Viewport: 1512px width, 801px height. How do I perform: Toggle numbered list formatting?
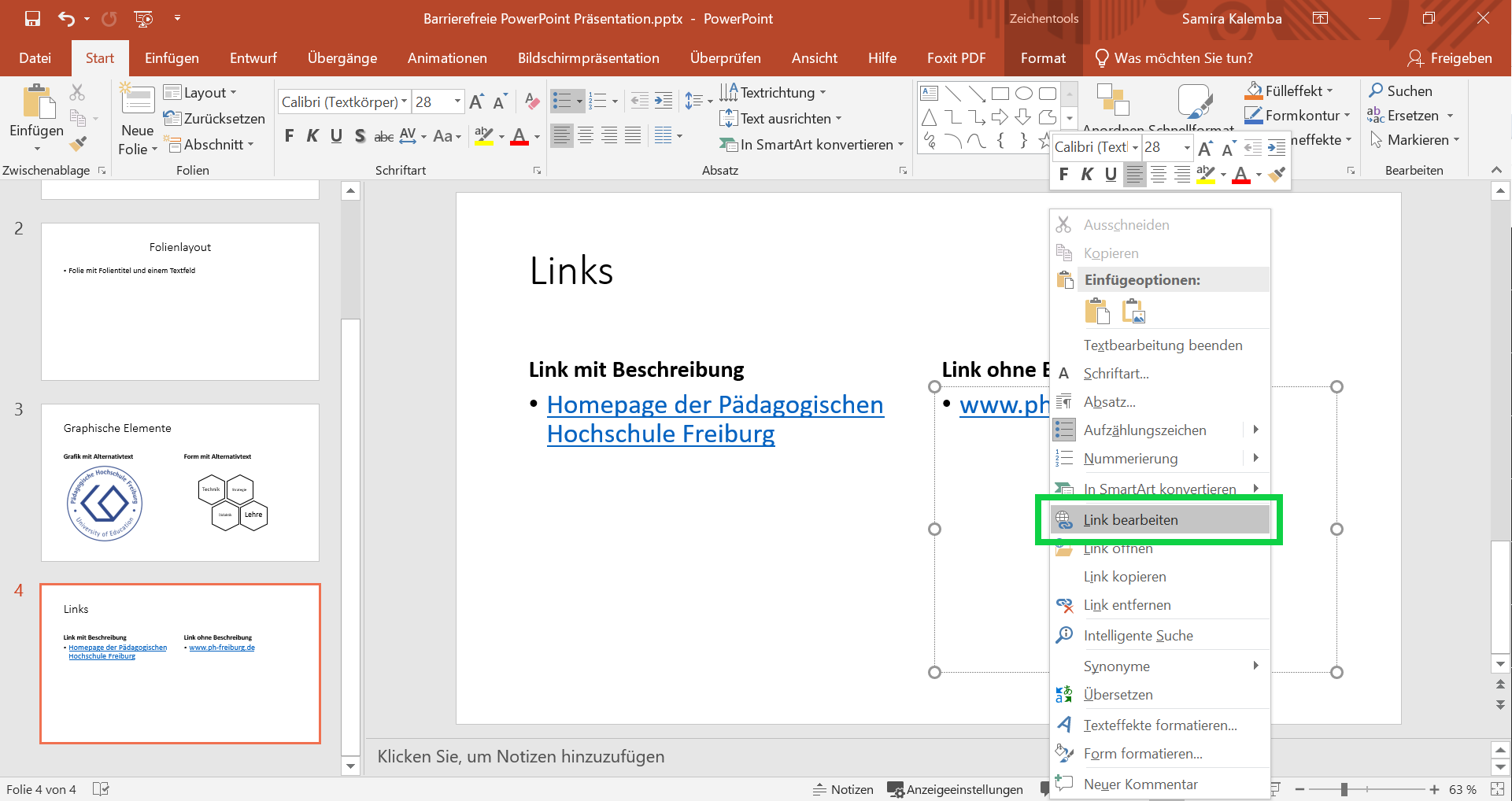[x=597, y=101]
